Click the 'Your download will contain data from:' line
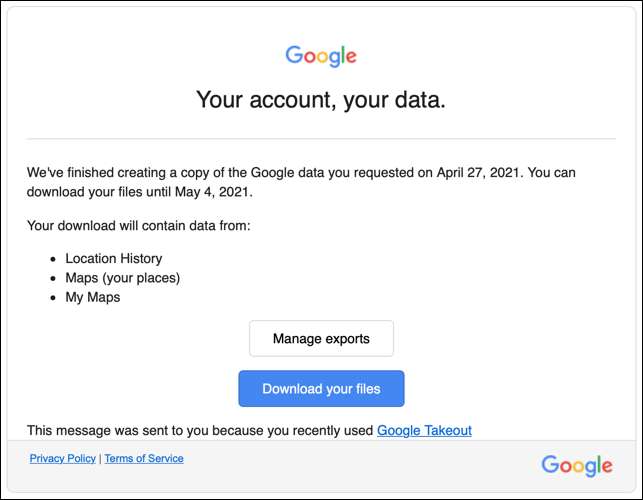This screenshot has height=500, width=643. (x=138, y=225)
